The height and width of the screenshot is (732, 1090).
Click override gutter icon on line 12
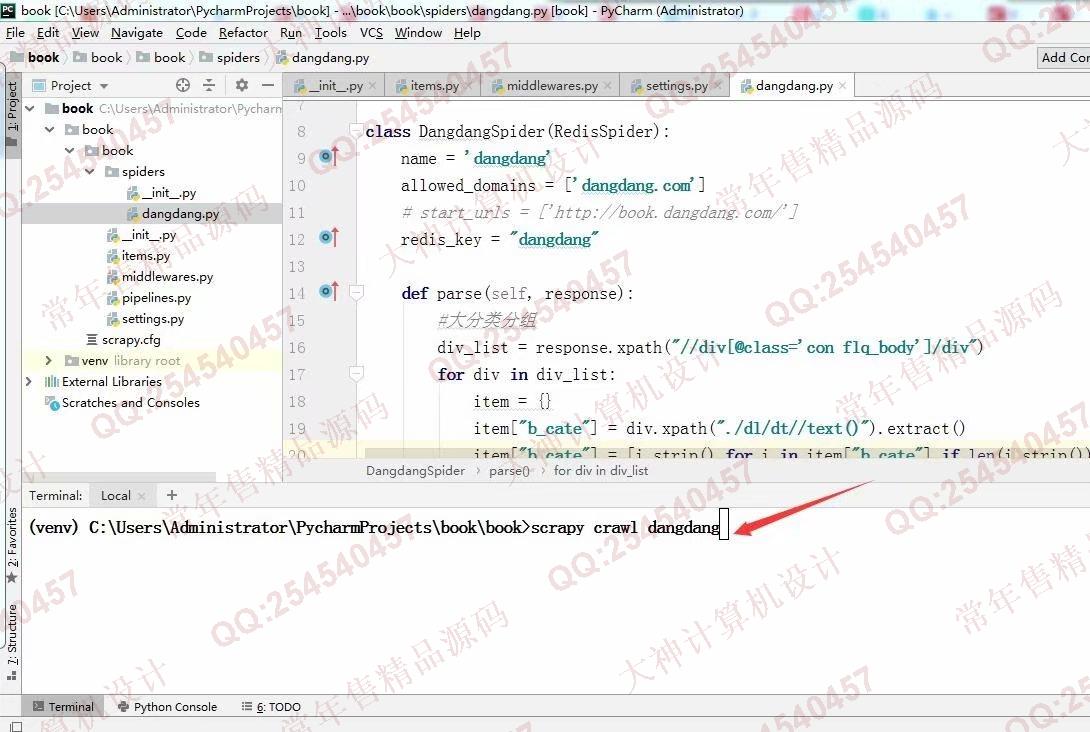coord(328,238)
